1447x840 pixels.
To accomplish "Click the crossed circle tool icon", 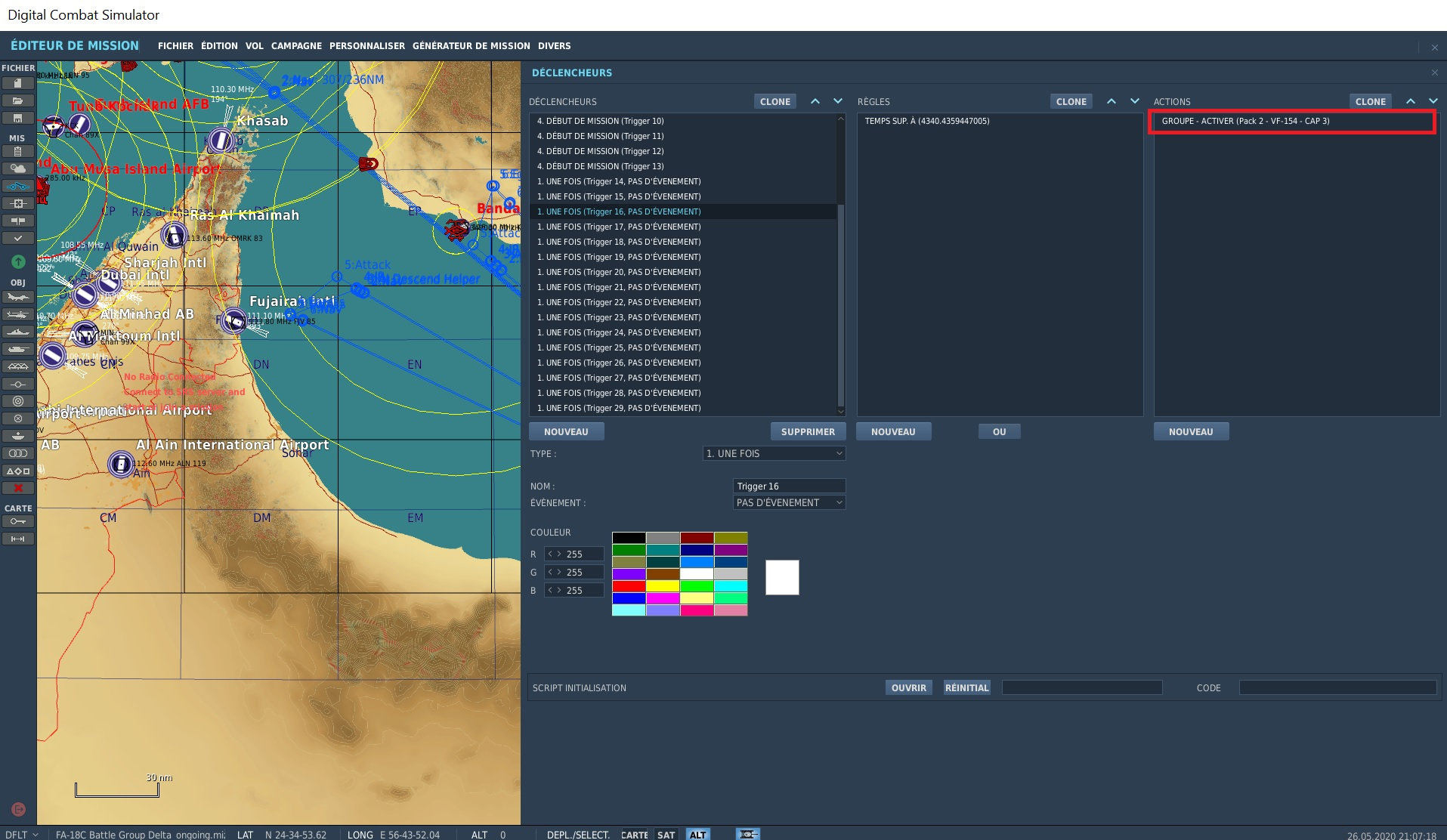I will (18, 418).
